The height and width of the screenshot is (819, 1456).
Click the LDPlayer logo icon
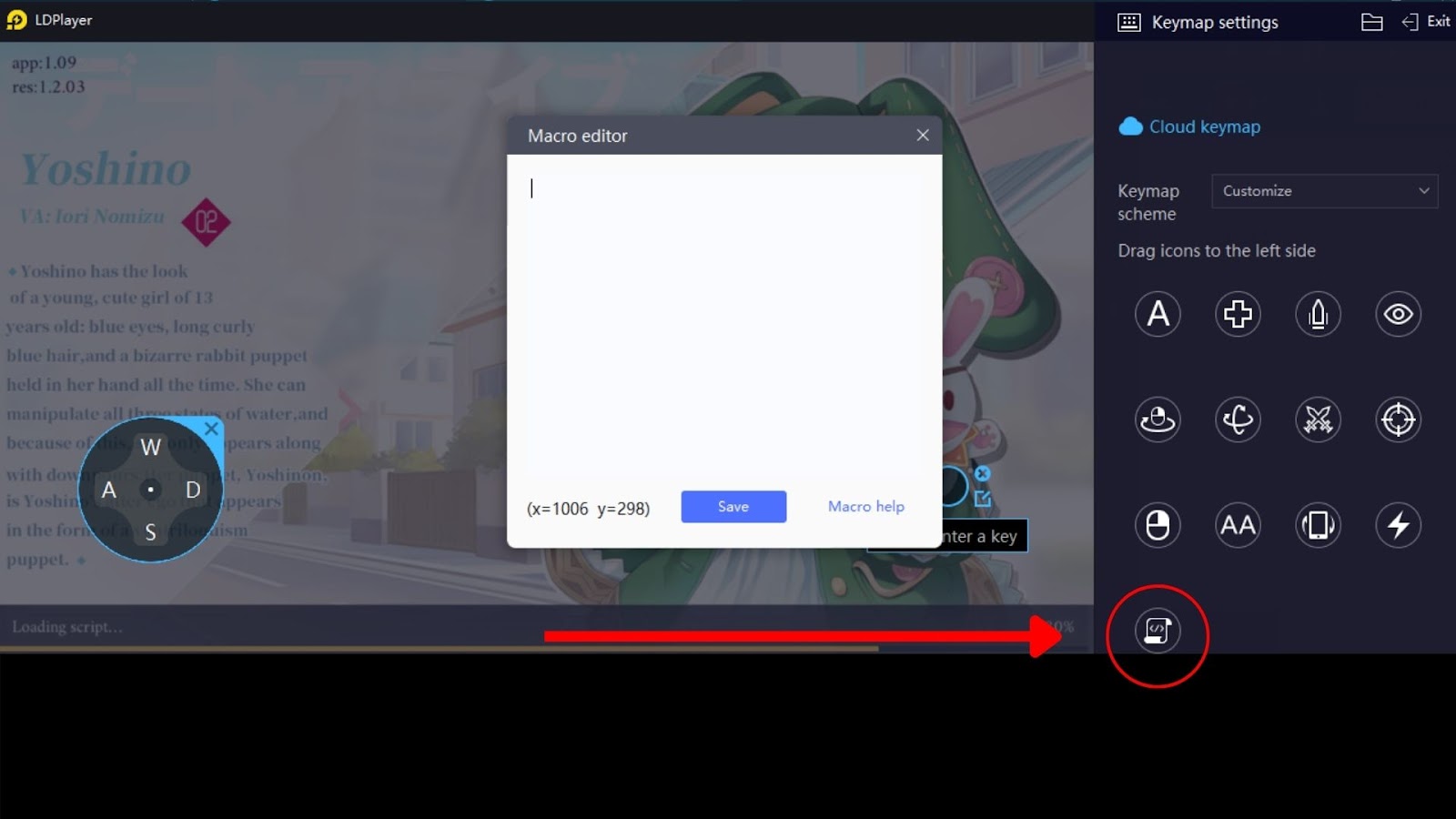pos(16,20)
